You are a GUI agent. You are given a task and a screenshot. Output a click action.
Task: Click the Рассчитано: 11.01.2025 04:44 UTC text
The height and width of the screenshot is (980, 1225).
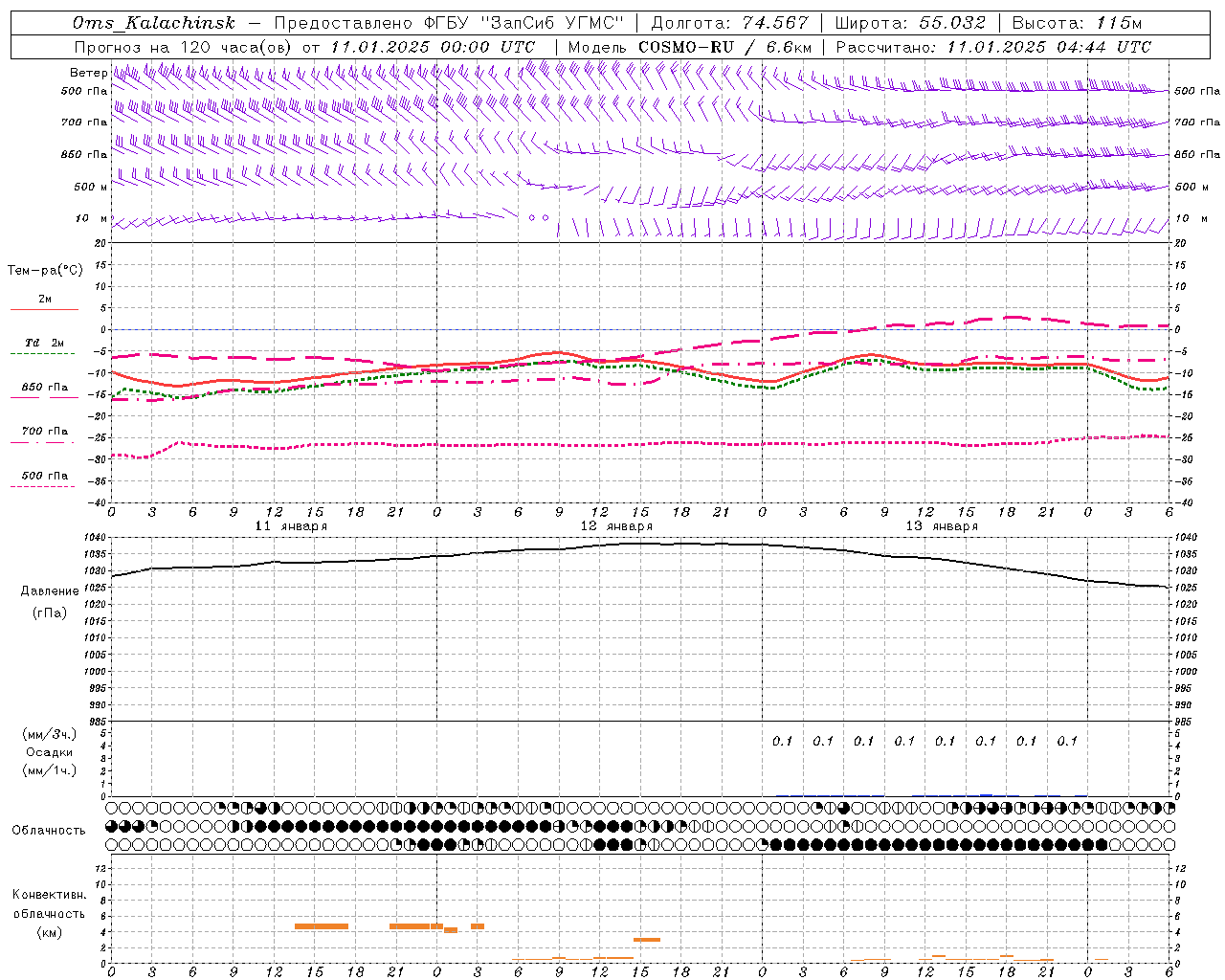(993, 47)
